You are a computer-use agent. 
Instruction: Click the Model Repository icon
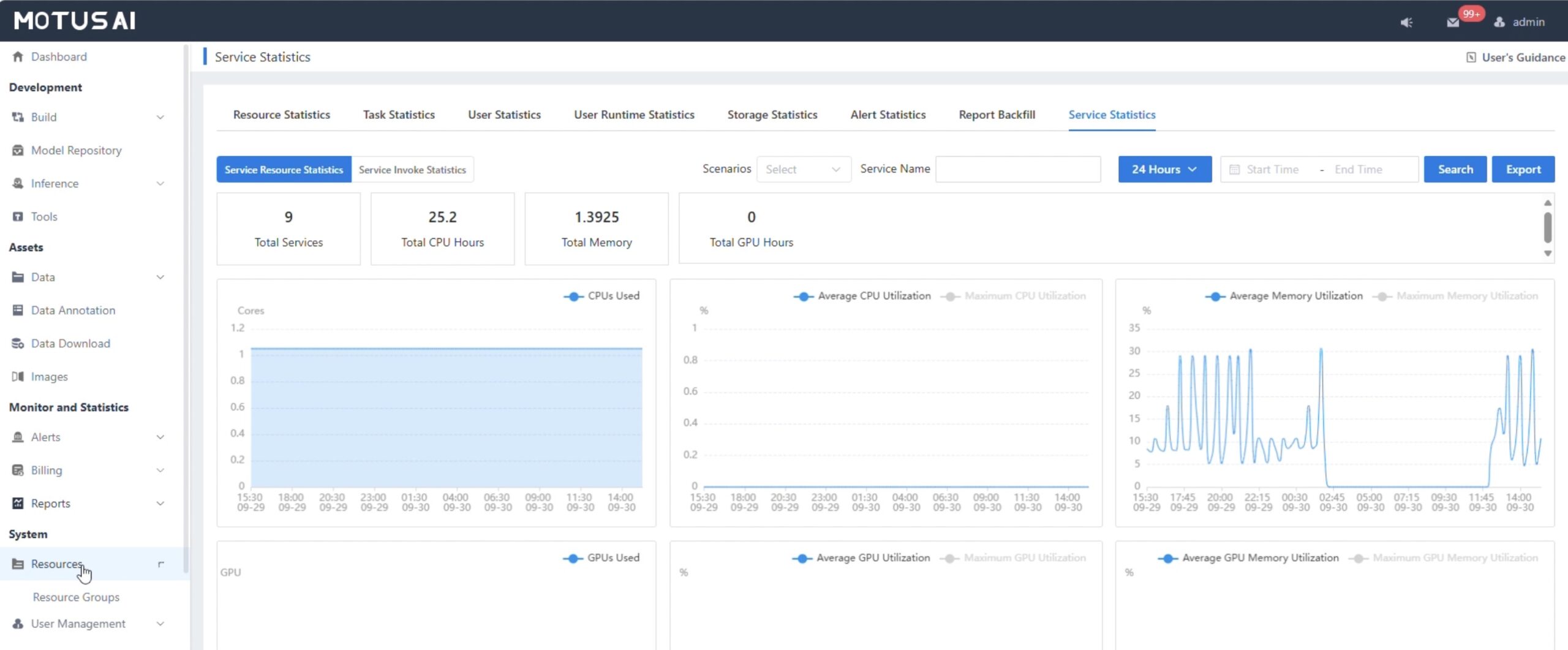point(18,151)
